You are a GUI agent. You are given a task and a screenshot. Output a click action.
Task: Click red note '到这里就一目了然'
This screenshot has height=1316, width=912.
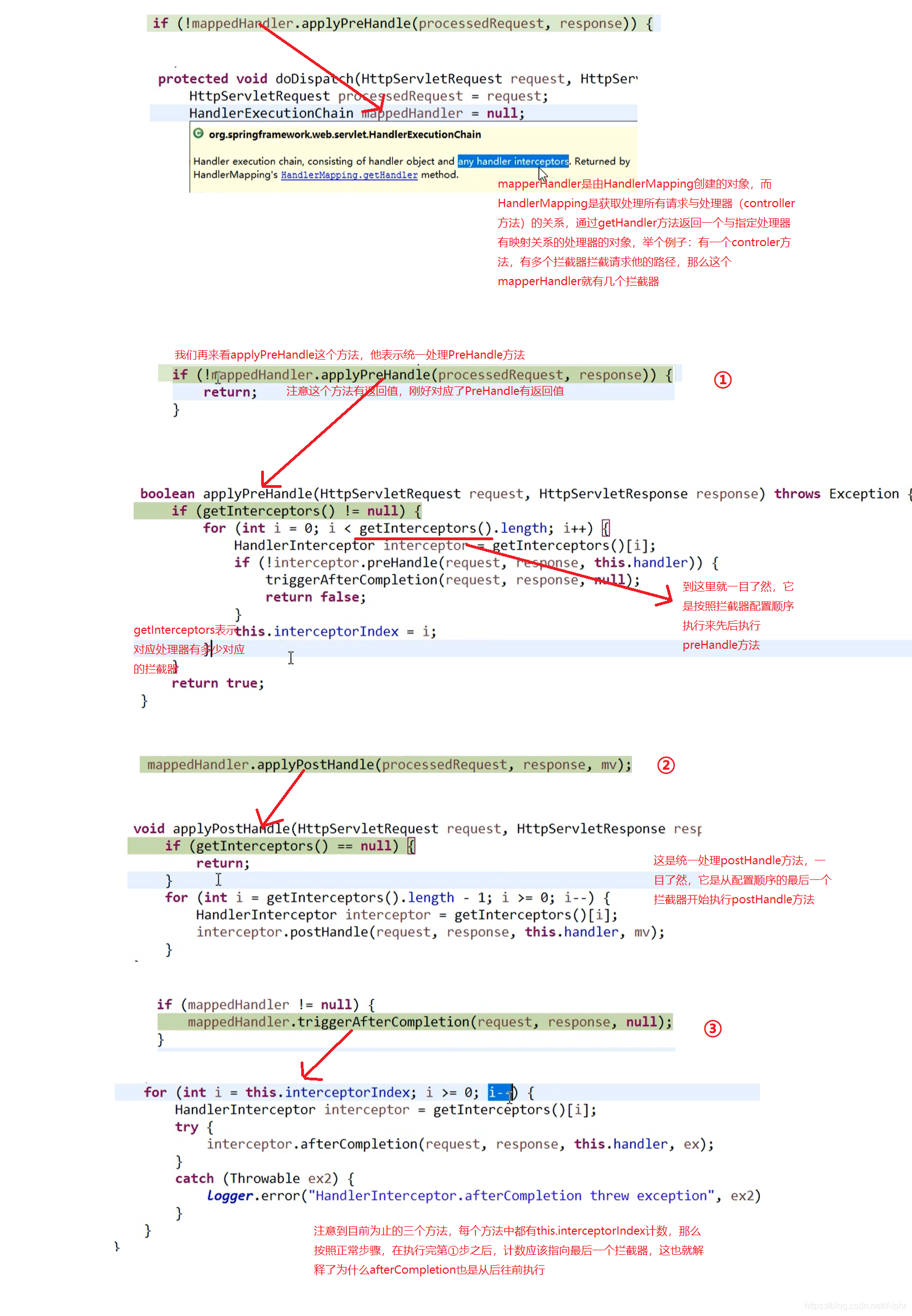[x=738, y=615]
